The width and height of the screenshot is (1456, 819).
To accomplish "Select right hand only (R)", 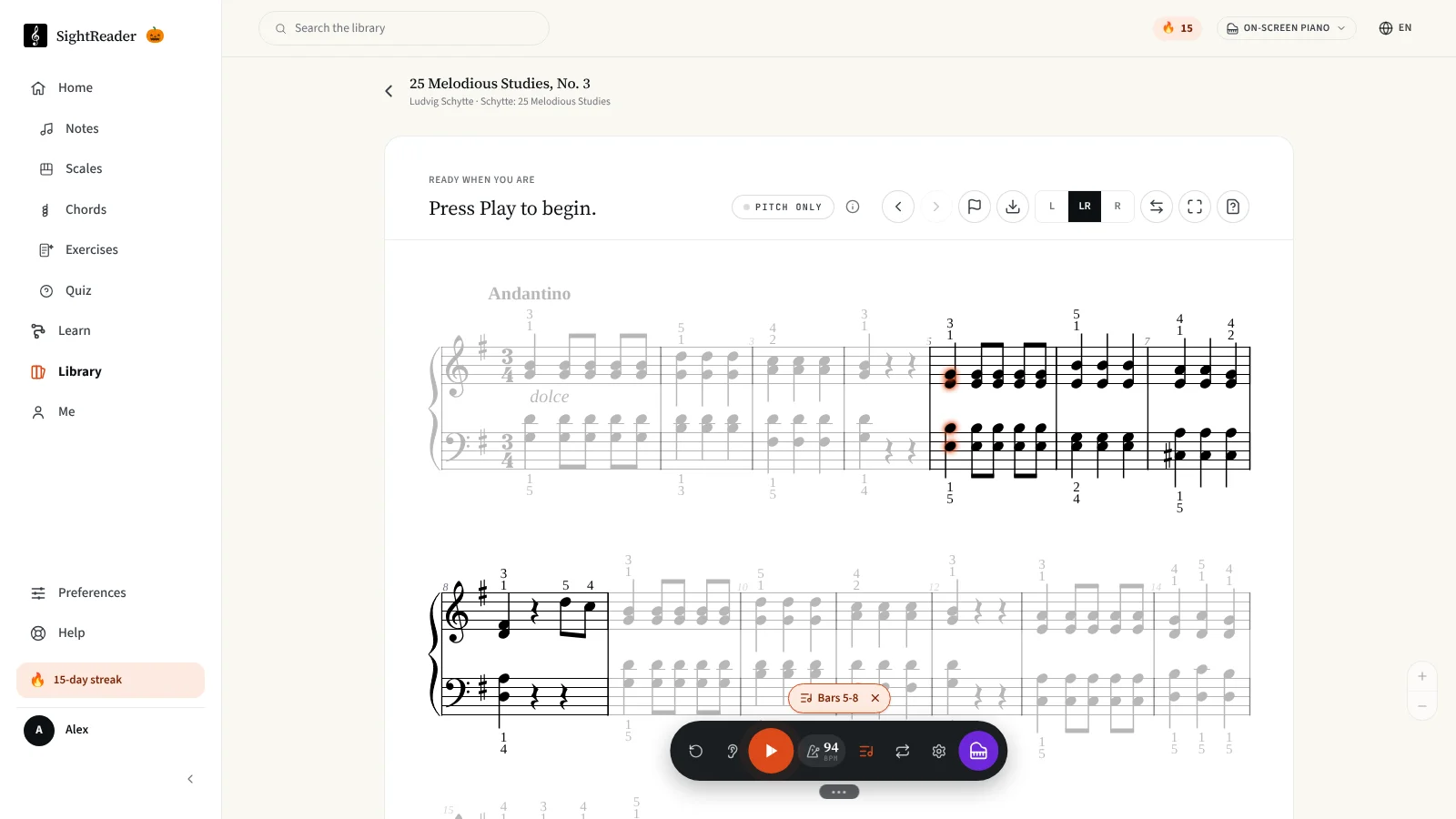I will pos(1117,207).
